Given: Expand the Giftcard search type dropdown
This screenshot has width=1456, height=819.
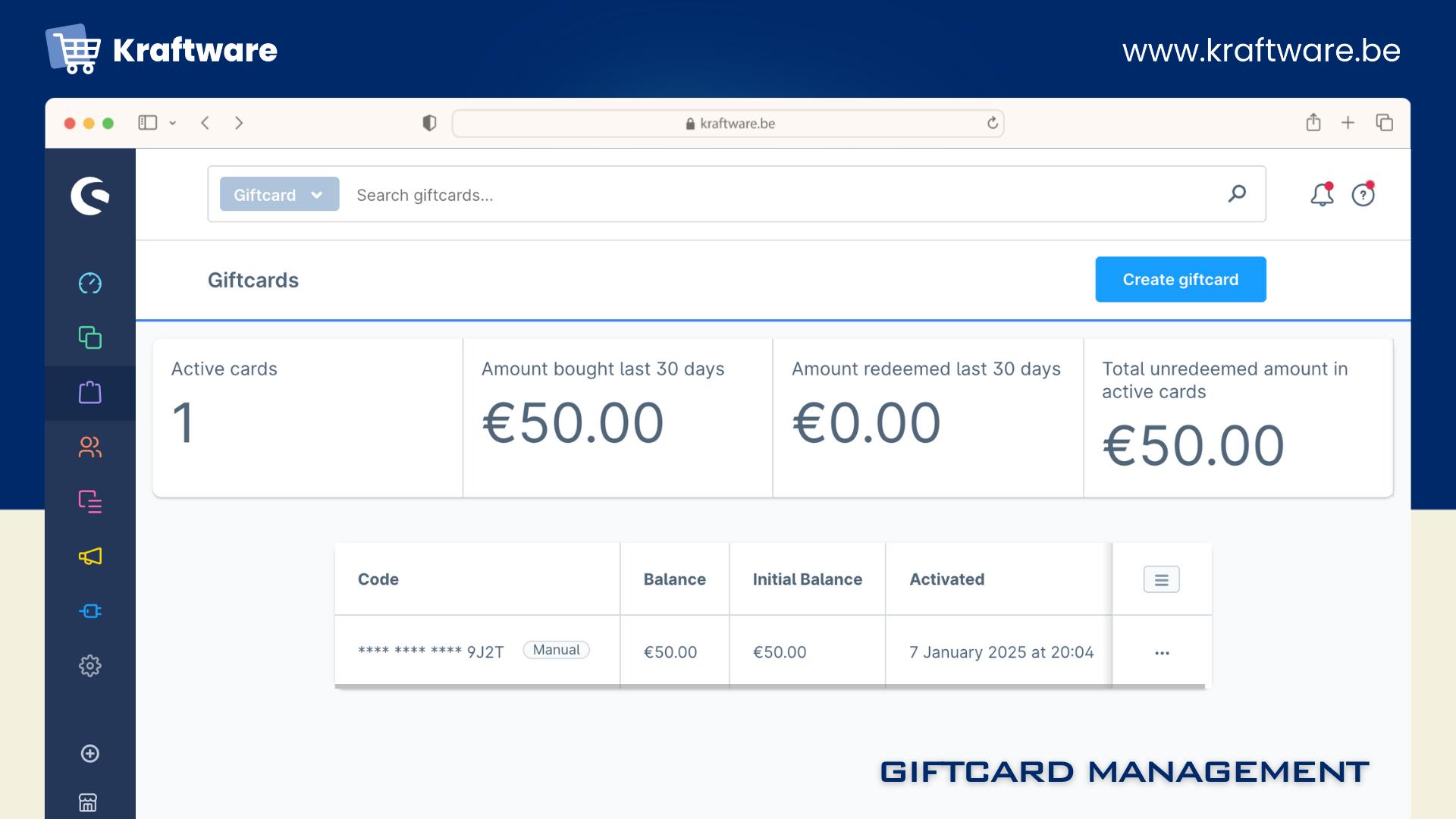Looking at the screenshot, I should click(279, 194).
